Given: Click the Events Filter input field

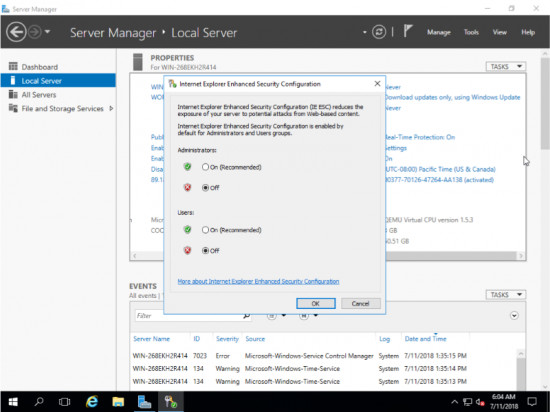Looking at the screenshot, I should point(189,316).
